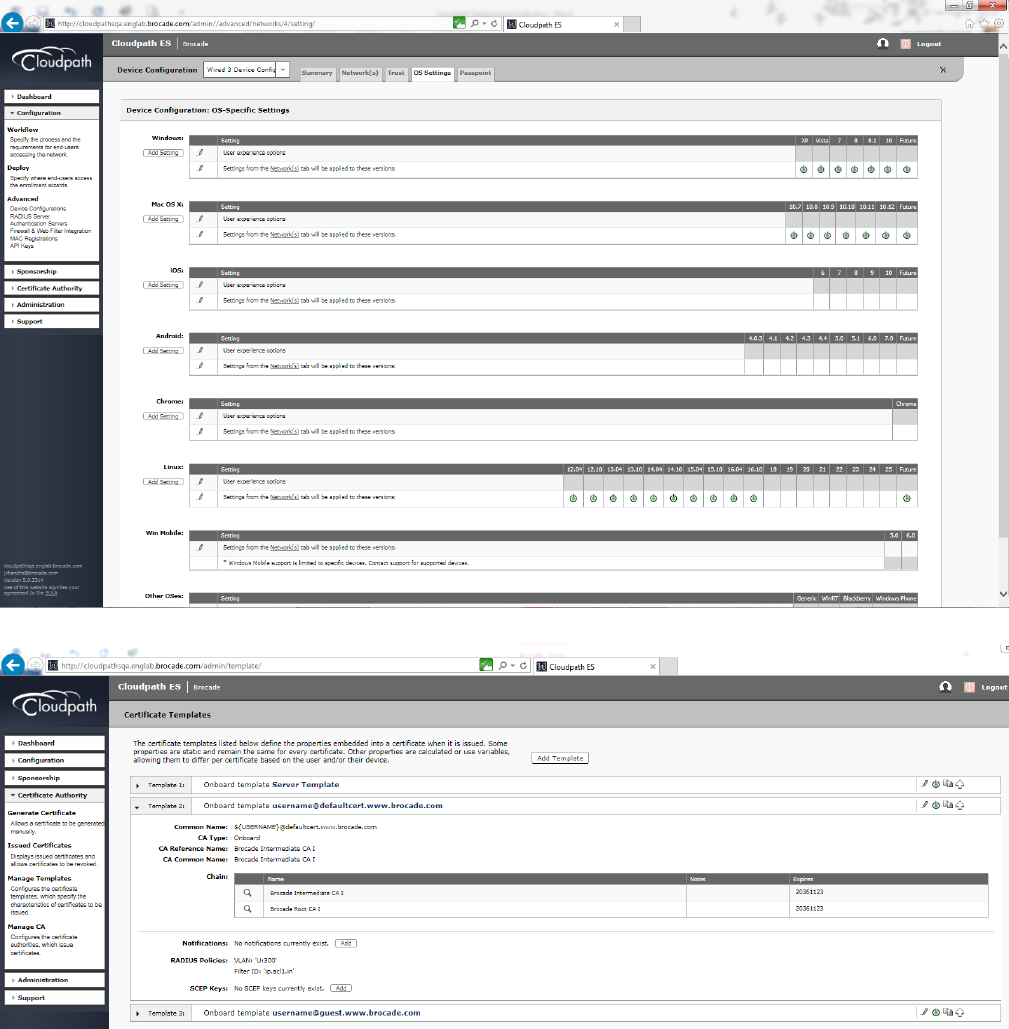
Task: Open Device Configurations link in sidebar
Action: pos(38,208)
